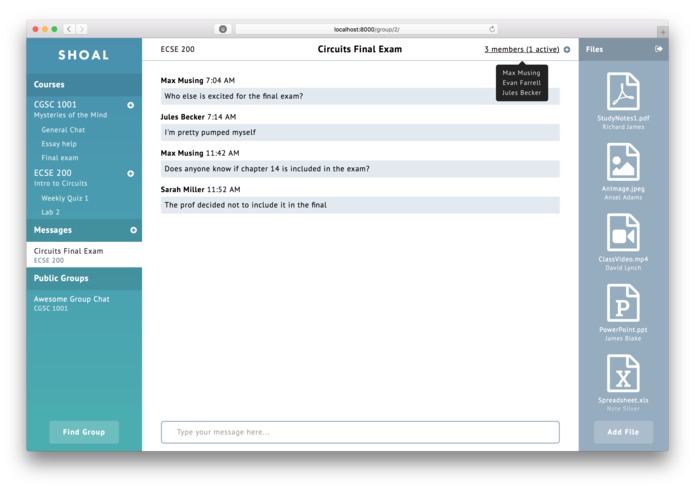Image resolution: width=695 pixels, height=494 pixels.
Task: Click the Courses section header
Action: [84, 84]
